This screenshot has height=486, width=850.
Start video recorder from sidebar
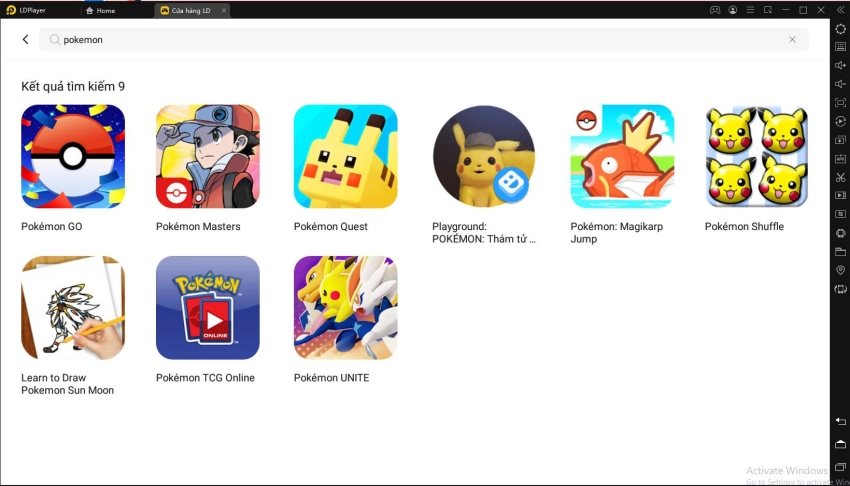[x=840, y=195]
